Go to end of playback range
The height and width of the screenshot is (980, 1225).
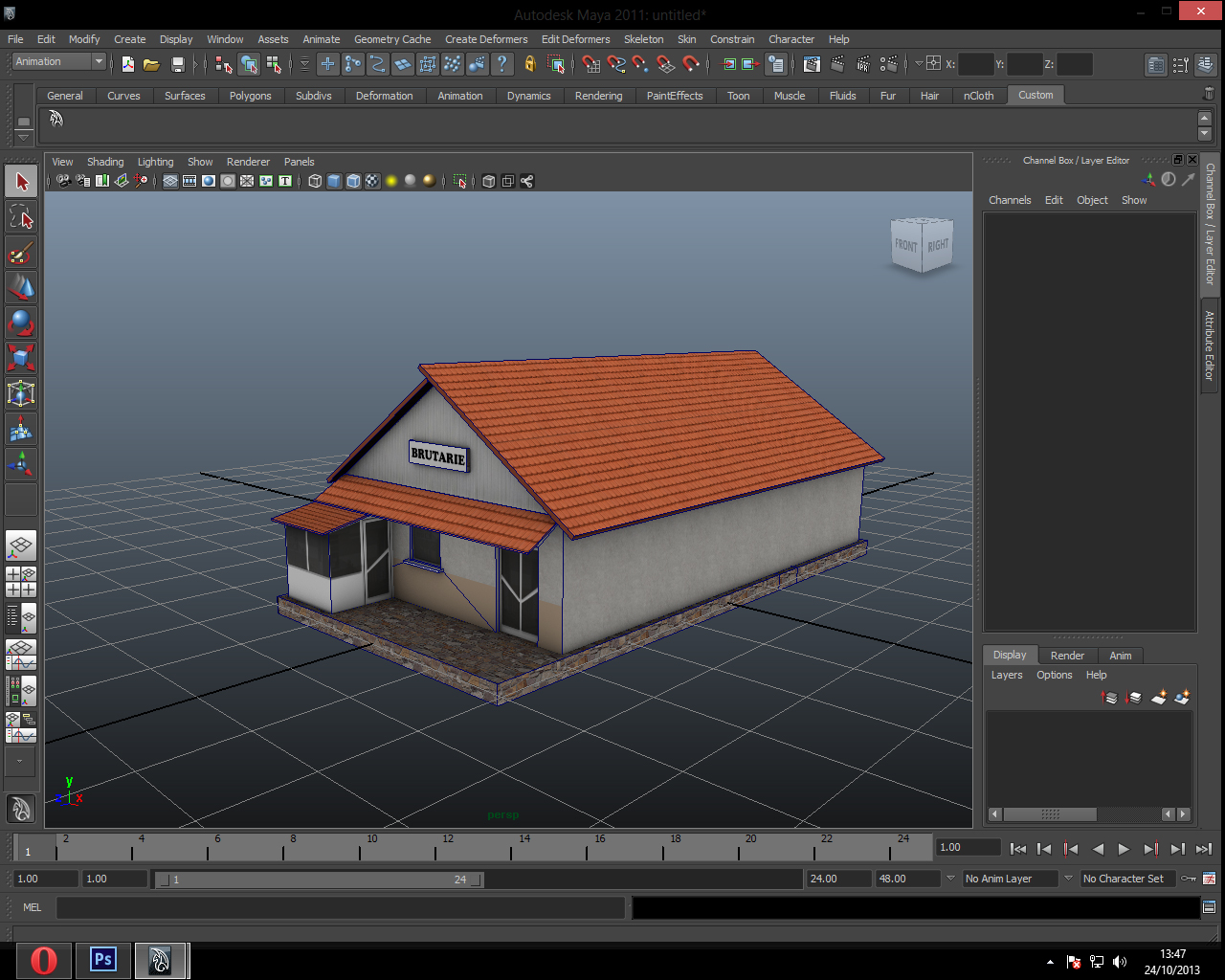tap(1204, 849)
